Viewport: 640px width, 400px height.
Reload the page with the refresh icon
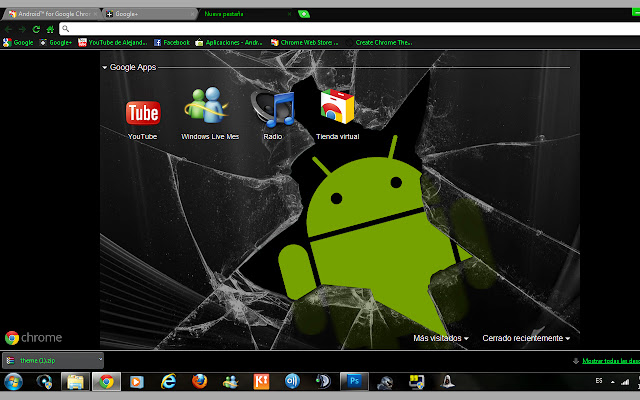(36, 29)
